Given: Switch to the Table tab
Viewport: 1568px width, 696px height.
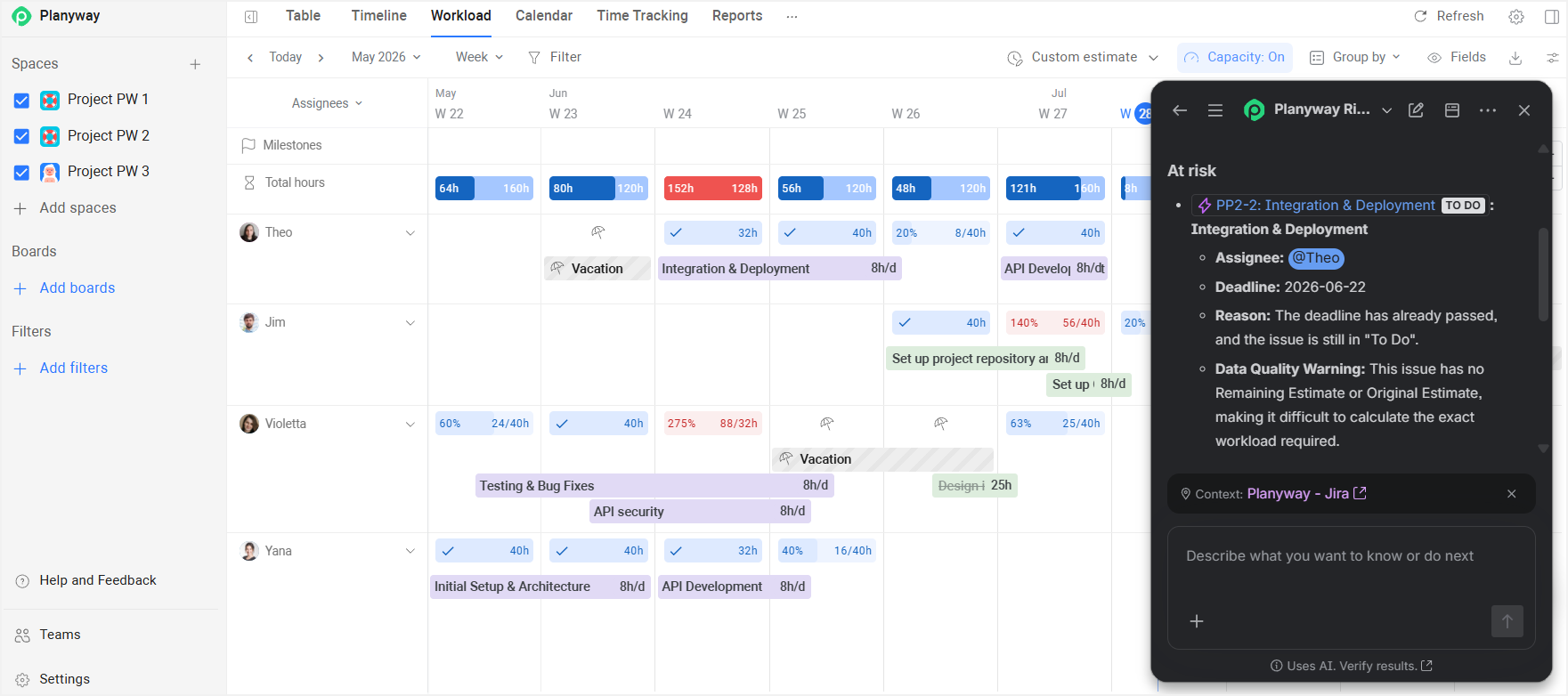Looking at the screenshot, I should pos(303,16).
